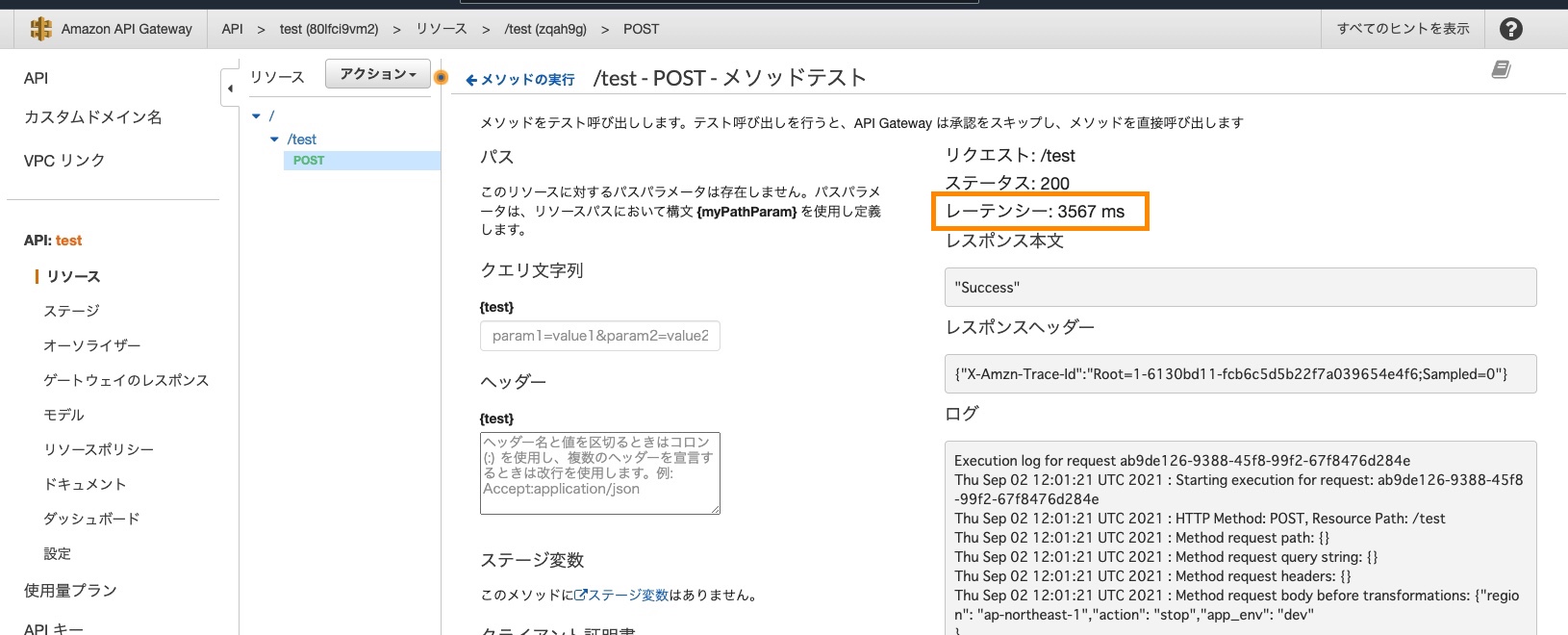This screenshot has height=635, width=1568.
Task: Click the レスポンス本文 heading
Action: click(x=1004, y=241)
